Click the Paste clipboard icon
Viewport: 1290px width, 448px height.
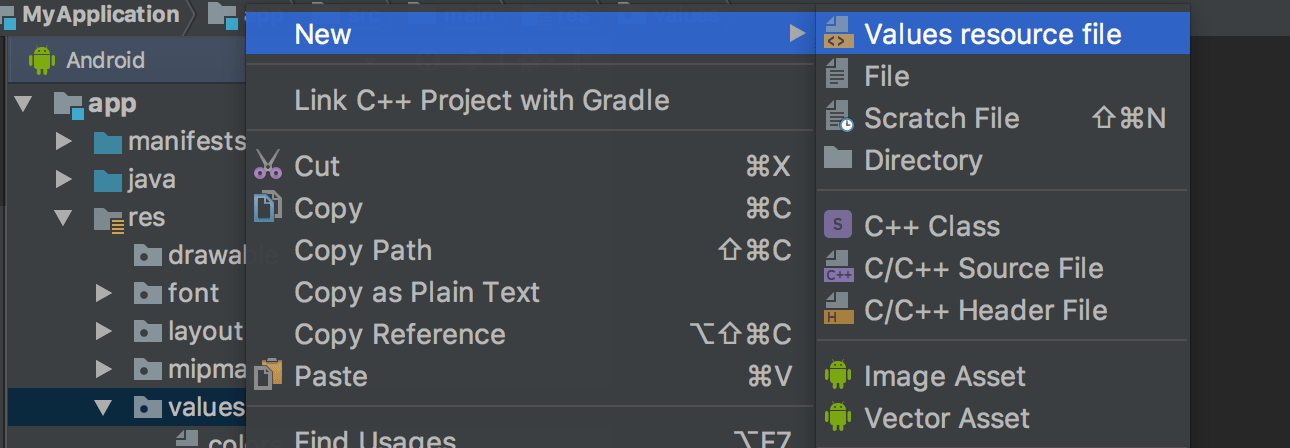[x=268, y=376]
